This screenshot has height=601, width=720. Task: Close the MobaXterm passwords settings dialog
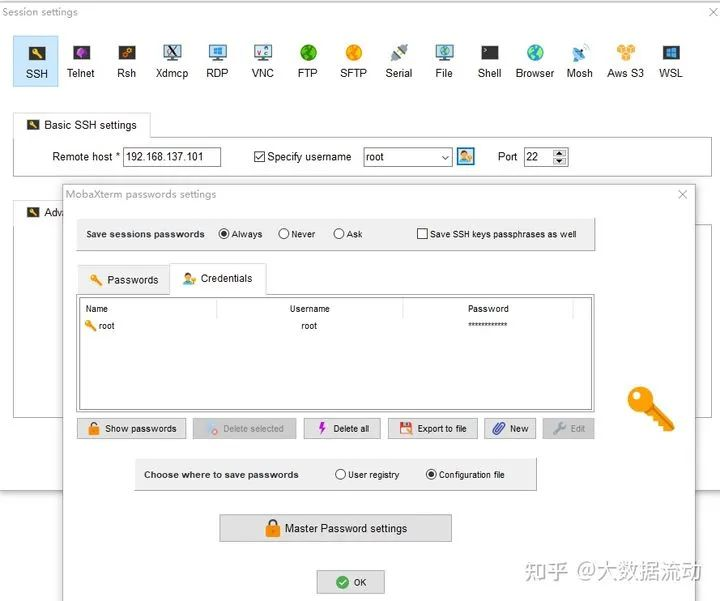(683, 194)
